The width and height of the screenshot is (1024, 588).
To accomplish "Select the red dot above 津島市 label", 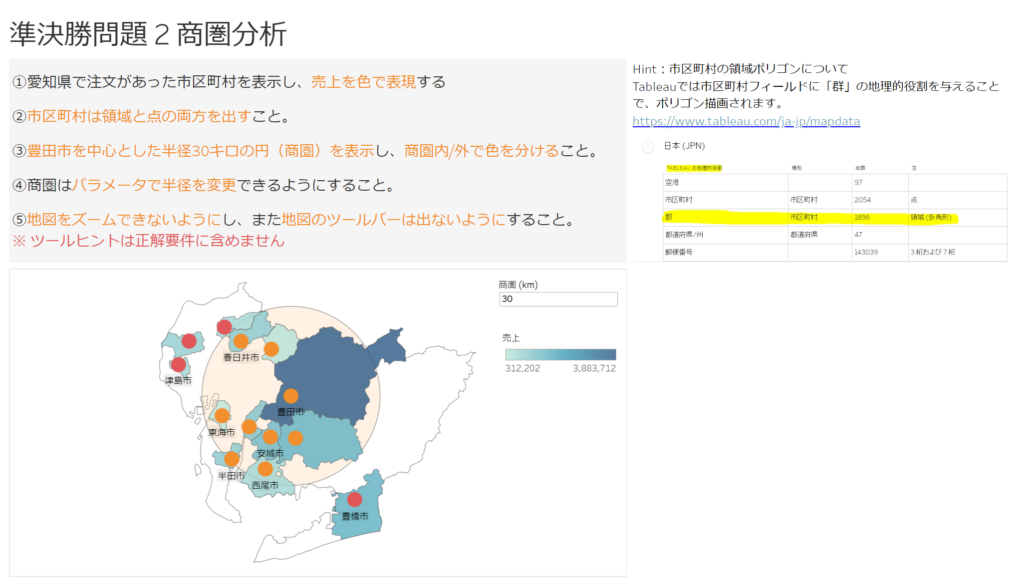I will point(178,365).
